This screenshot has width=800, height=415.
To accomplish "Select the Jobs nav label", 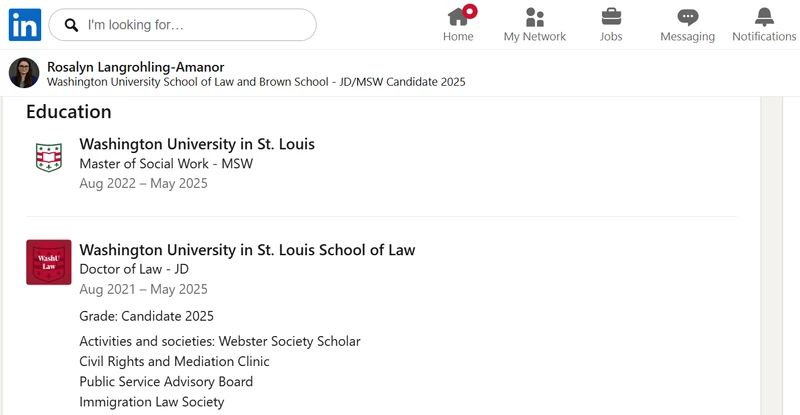I will point(611,37).
